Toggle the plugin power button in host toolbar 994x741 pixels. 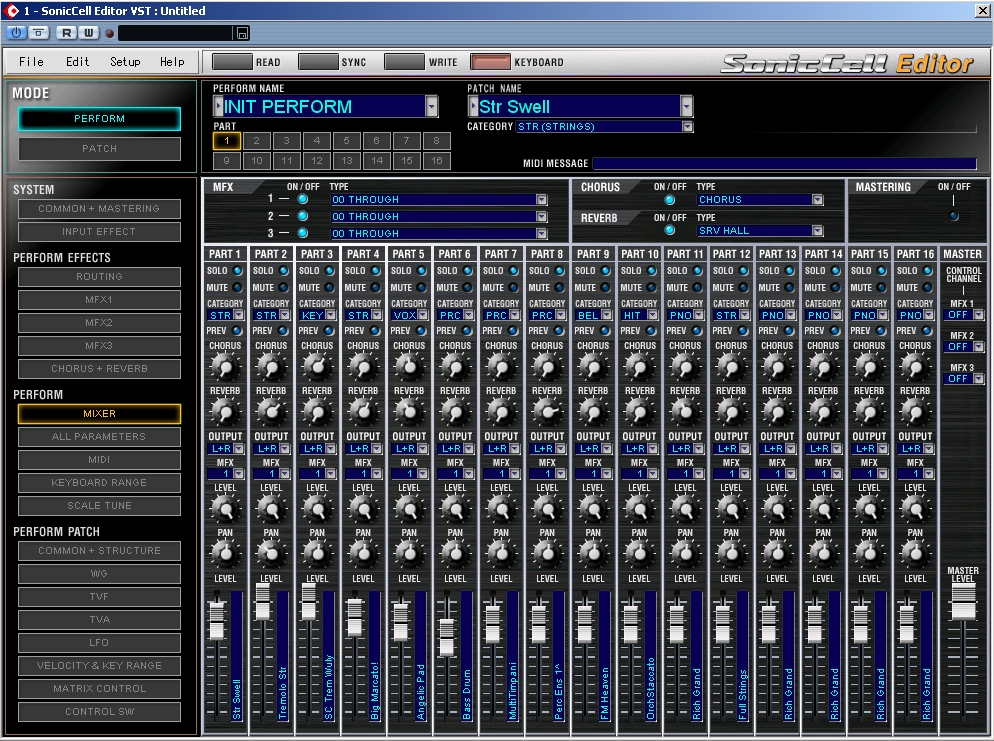[16, 33]
